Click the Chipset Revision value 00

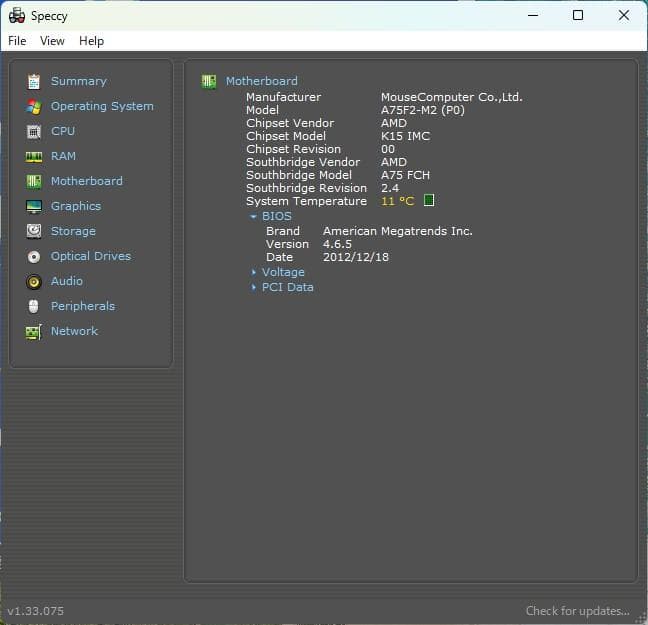pos(388,149)
